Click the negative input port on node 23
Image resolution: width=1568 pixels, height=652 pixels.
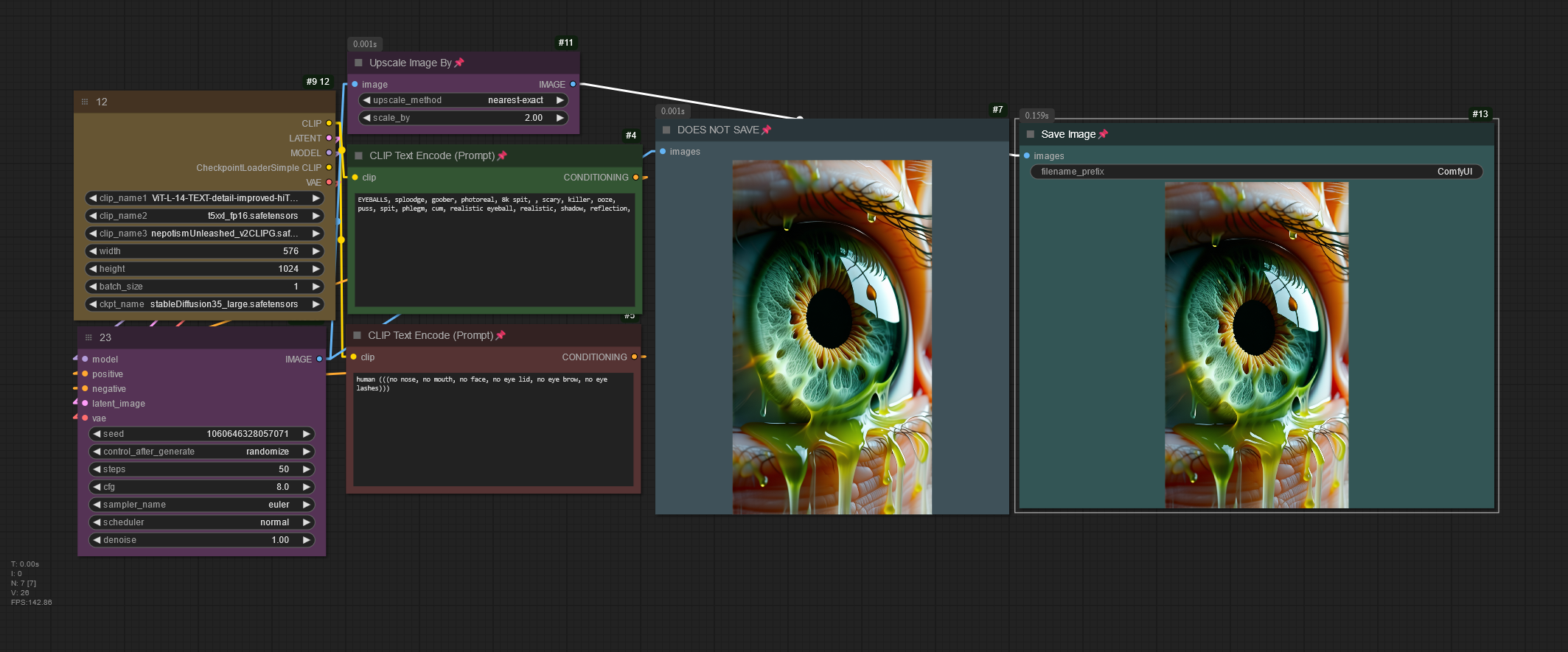(85, 388)
